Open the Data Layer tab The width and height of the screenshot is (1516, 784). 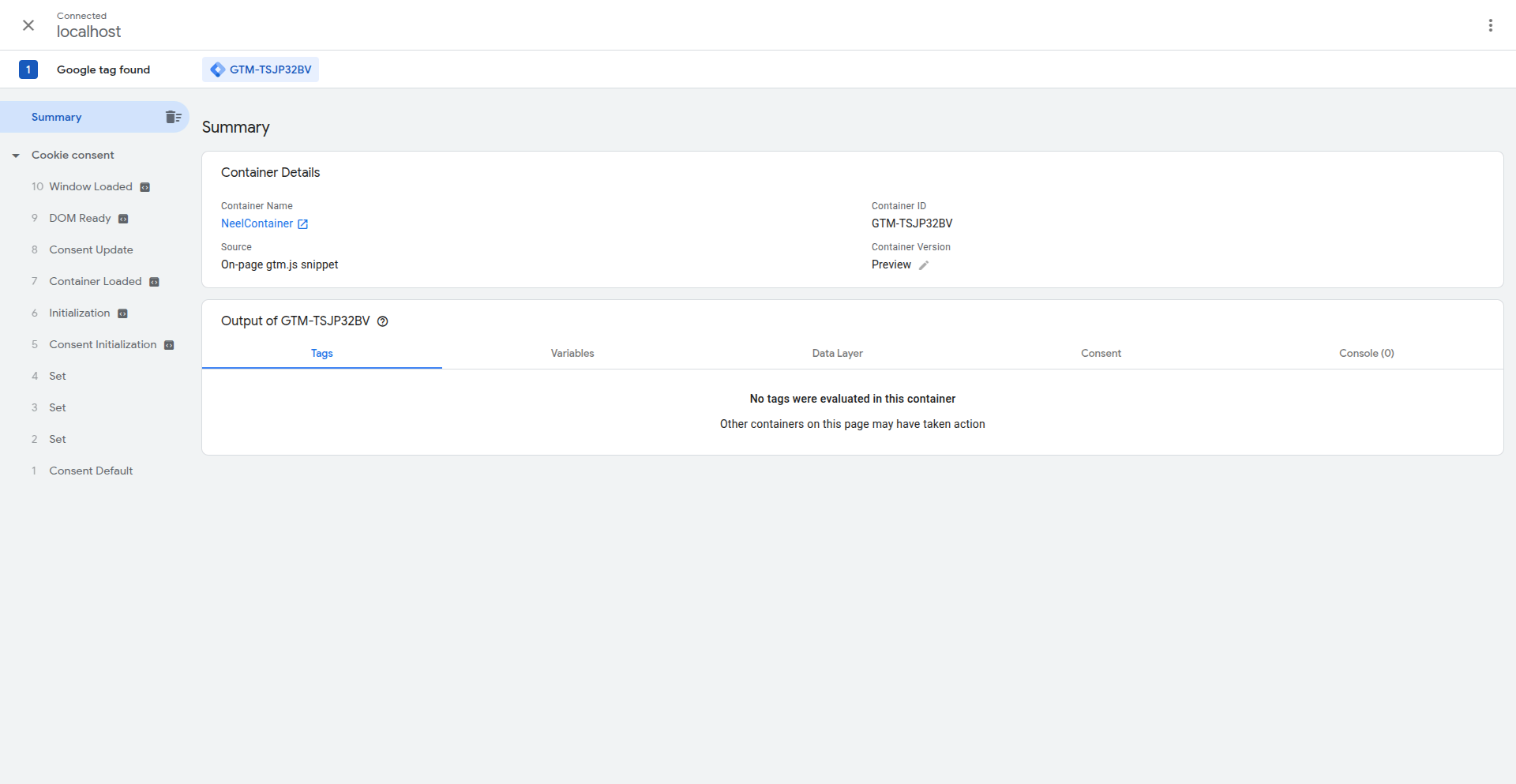click(x=837, y=353)
